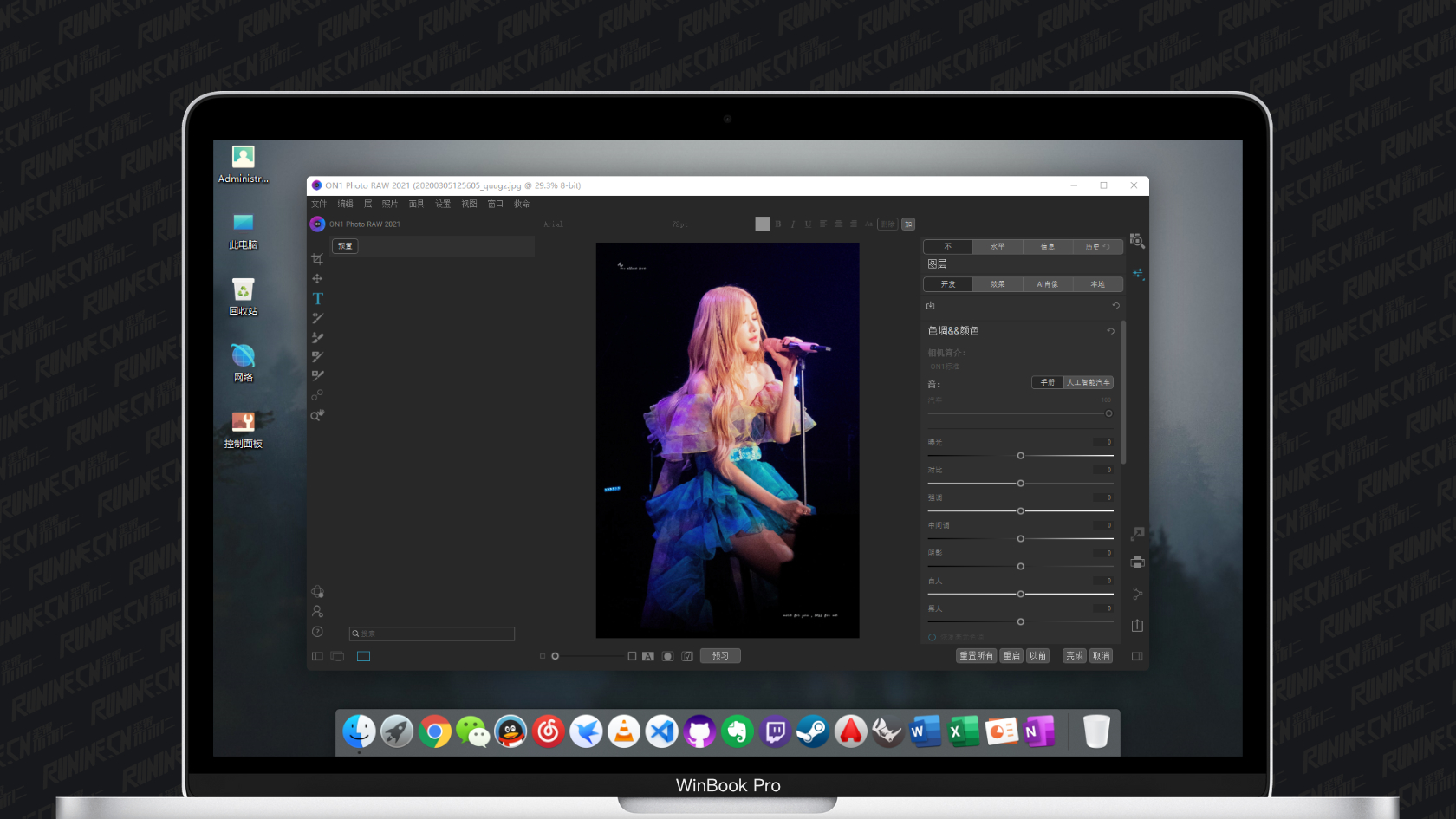Switch to the dual-window view mode icon

[x=337, y=656]
